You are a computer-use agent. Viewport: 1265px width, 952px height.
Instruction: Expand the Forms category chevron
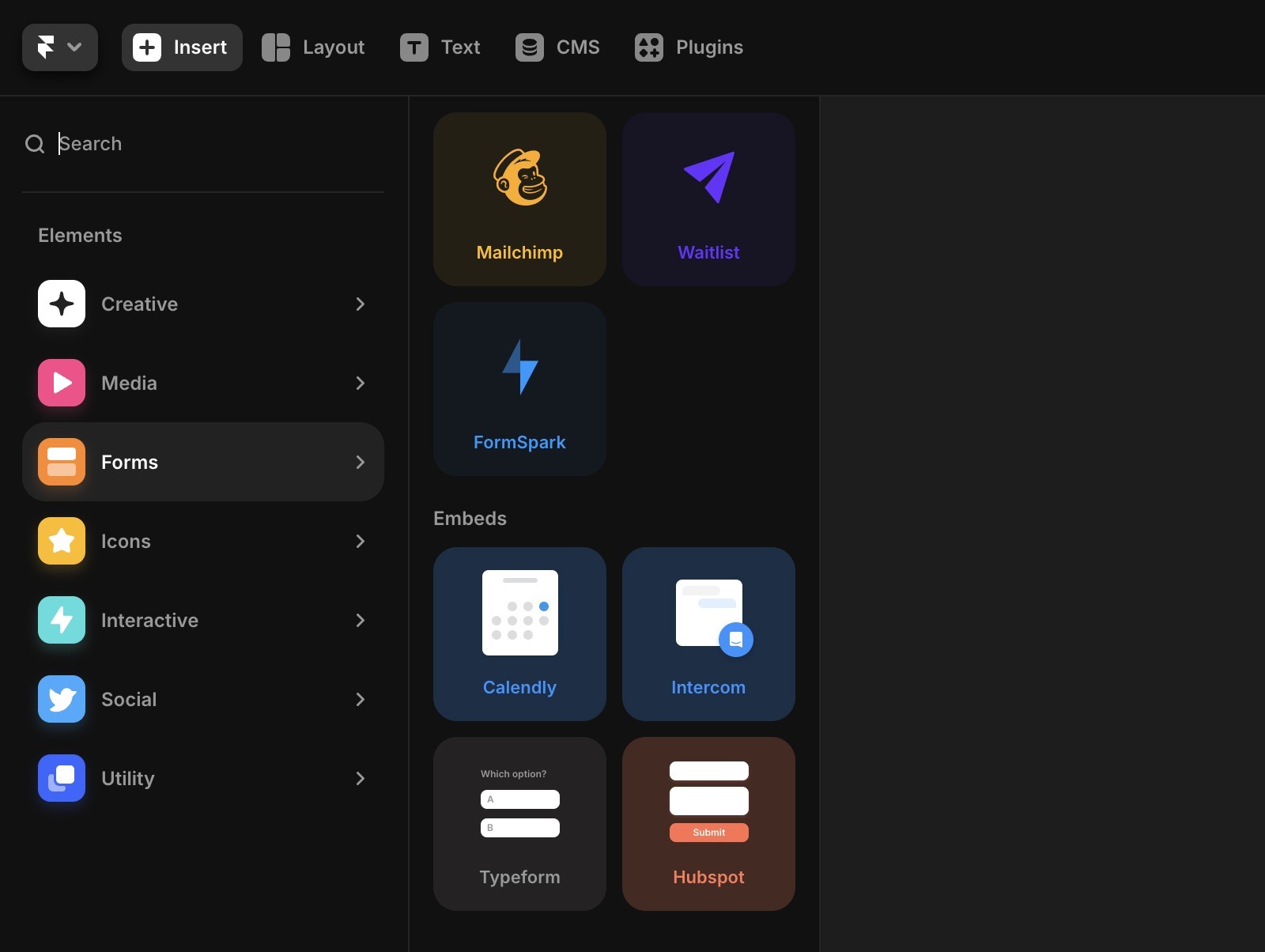[x=361, y=462]
